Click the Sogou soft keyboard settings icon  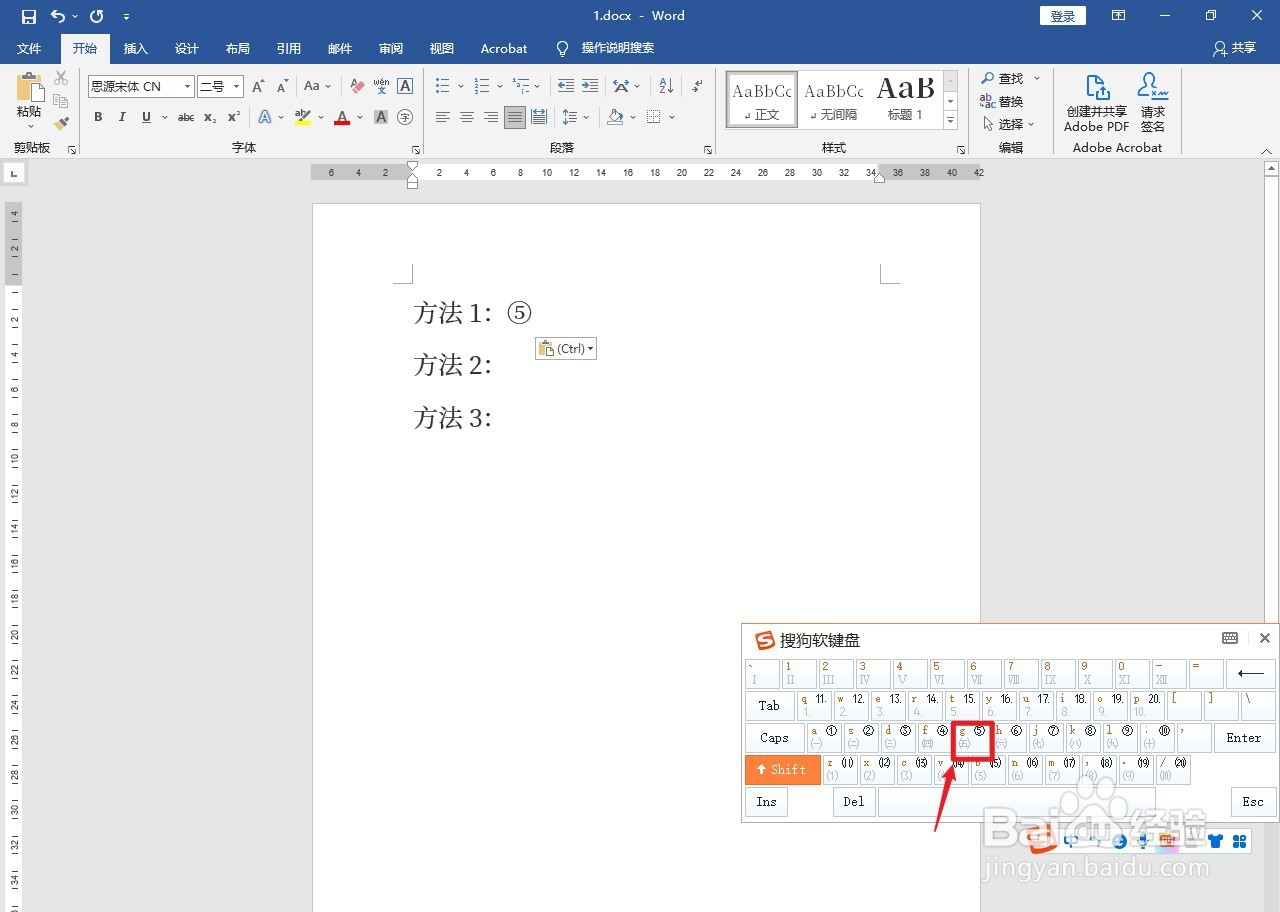click(1230, 638)
